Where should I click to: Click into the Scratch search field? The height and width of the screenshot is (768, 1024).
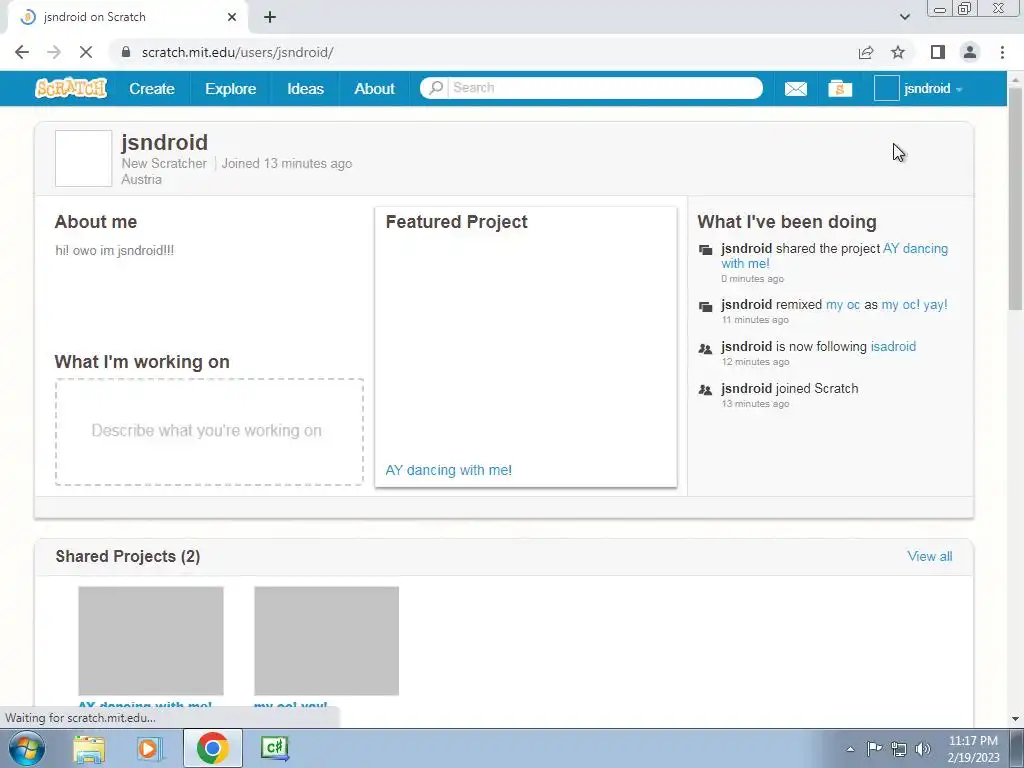(x=604, y=88)
